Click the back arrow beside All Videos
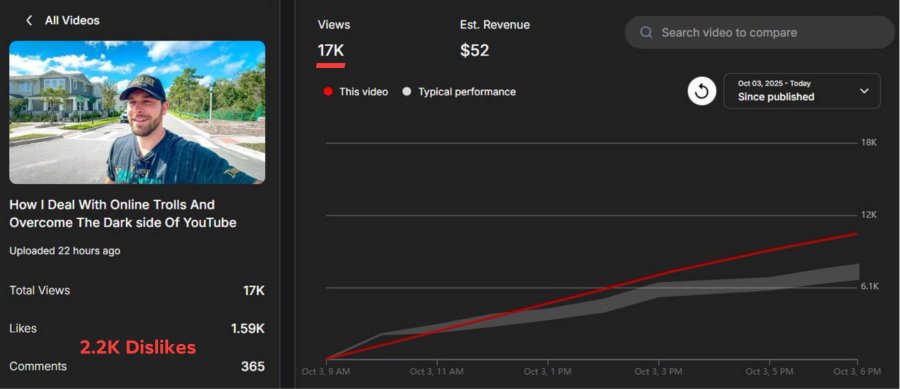 [x=29, y=21]
